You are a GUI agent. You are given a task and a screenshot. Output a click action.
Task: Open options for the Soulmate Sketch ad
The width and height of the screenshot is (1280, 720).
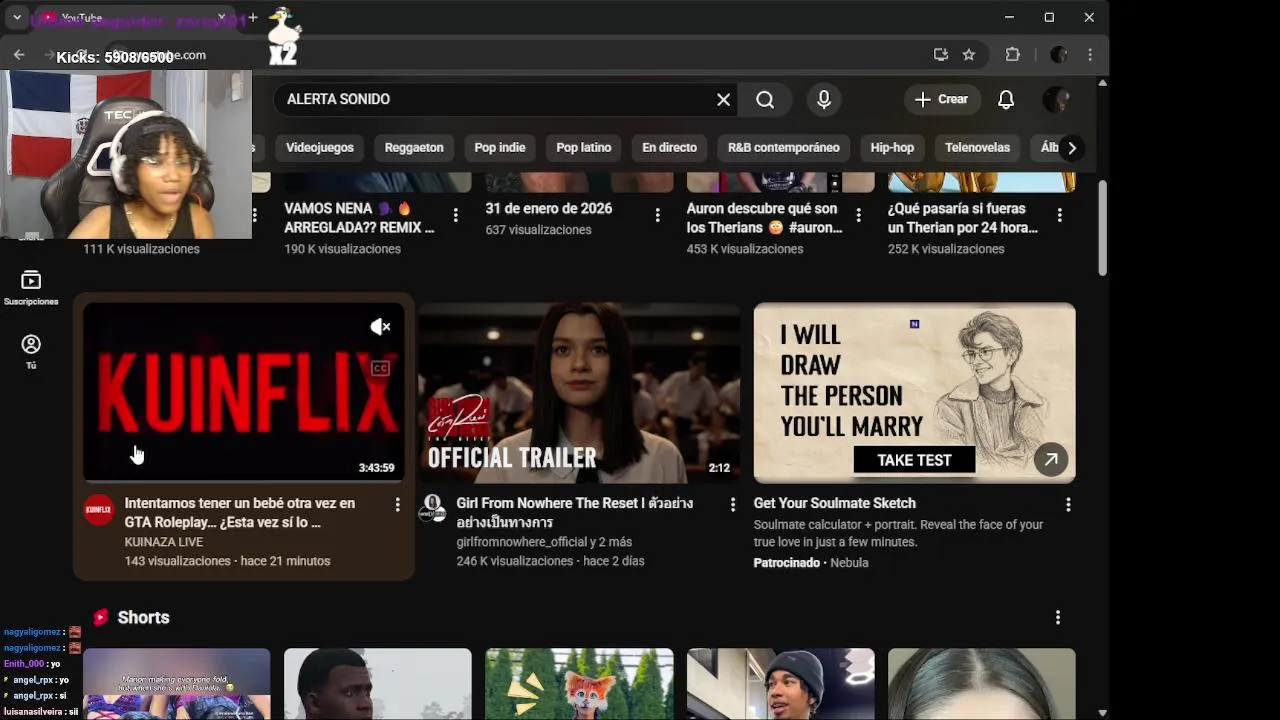click(x=1068, y=505)
